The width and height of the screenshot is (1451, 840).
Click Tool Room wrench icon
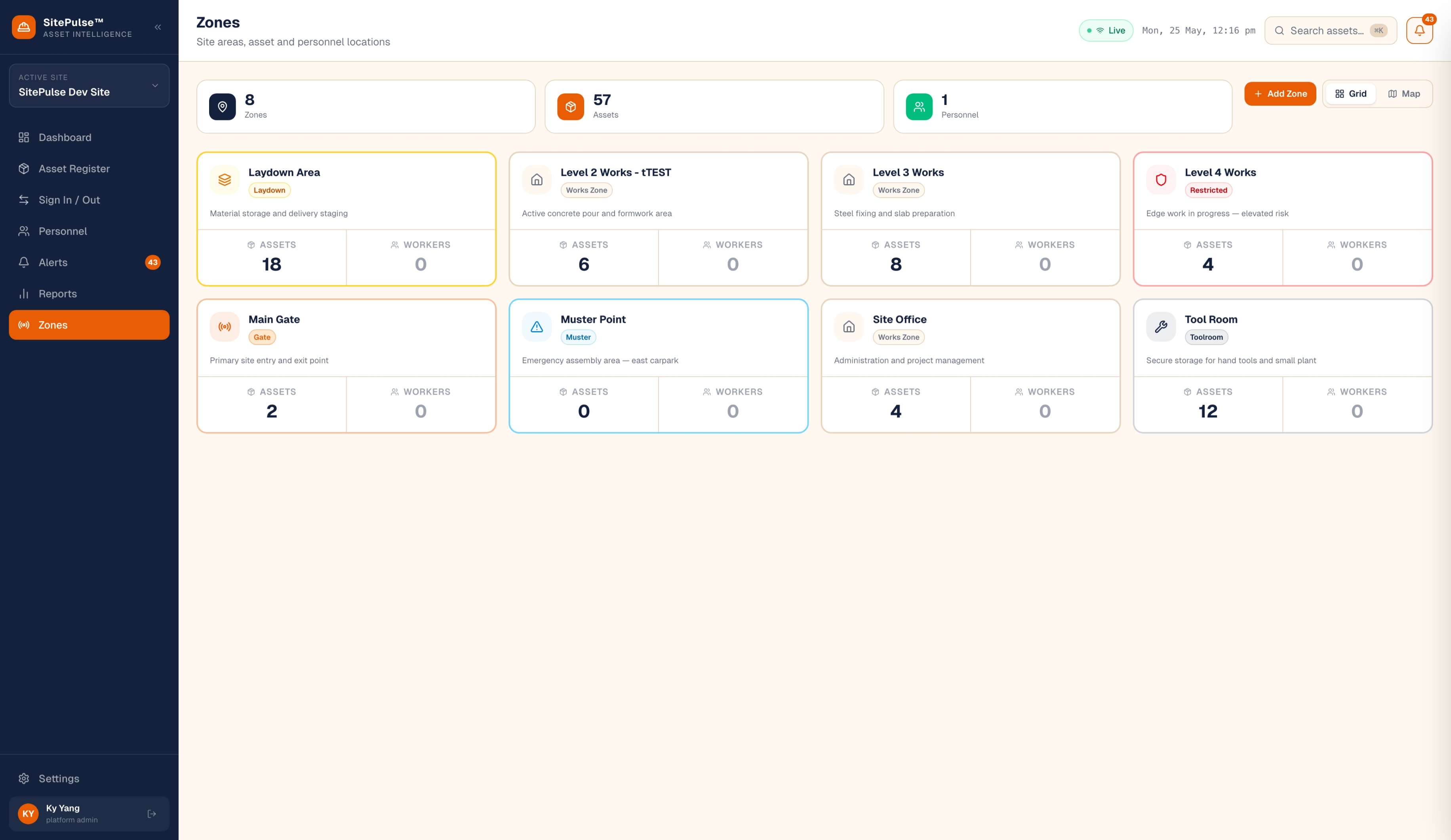tap(1161, 326)
